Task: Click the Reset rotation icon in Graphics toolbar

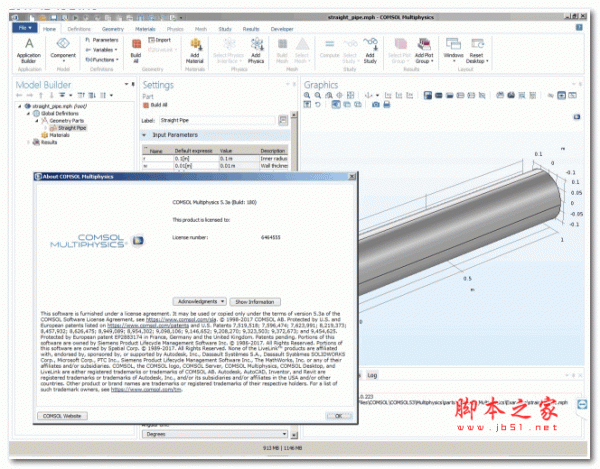Action: click(318, 104)
